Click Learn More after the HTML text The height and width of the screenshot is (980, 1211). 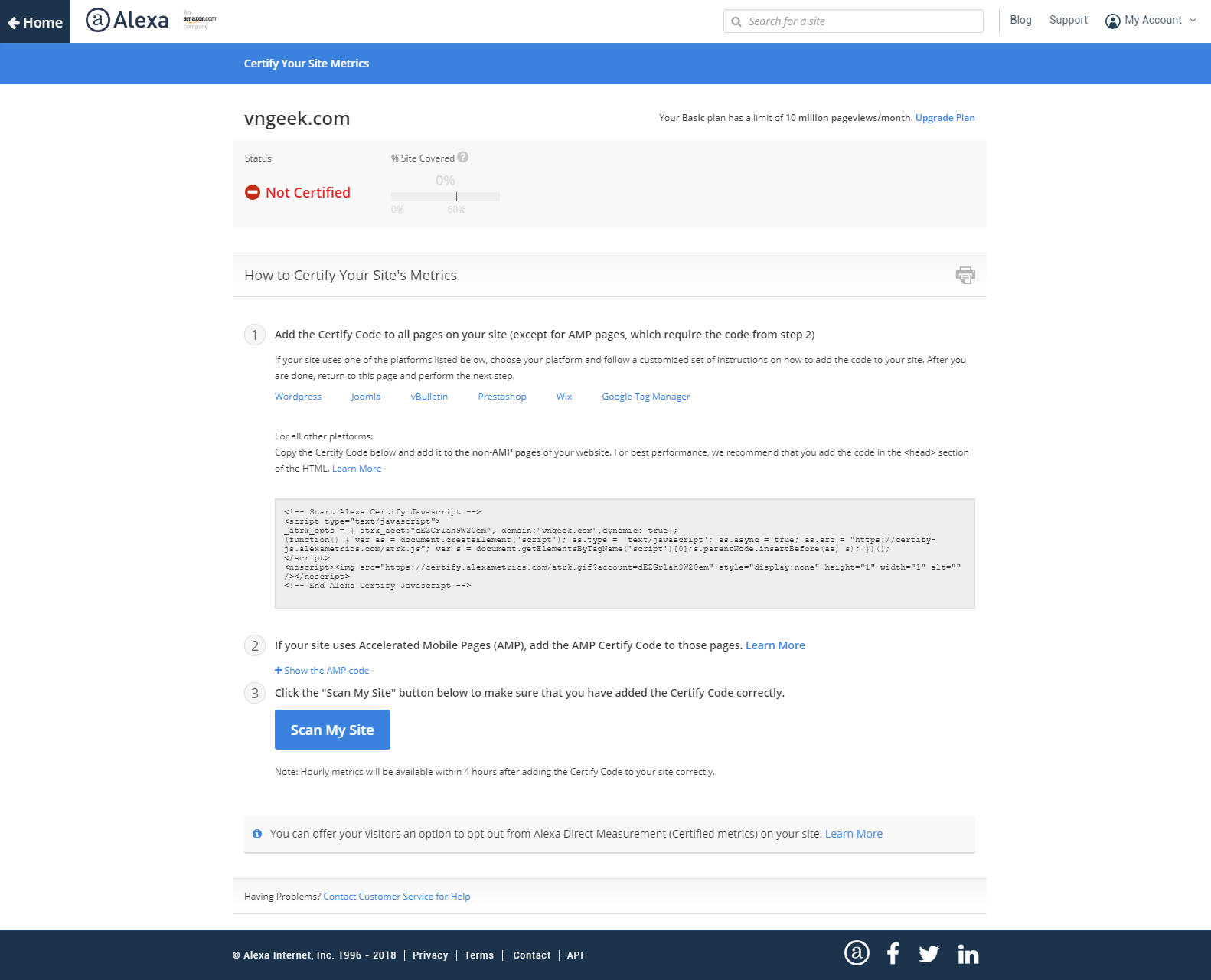coord(357,469)
